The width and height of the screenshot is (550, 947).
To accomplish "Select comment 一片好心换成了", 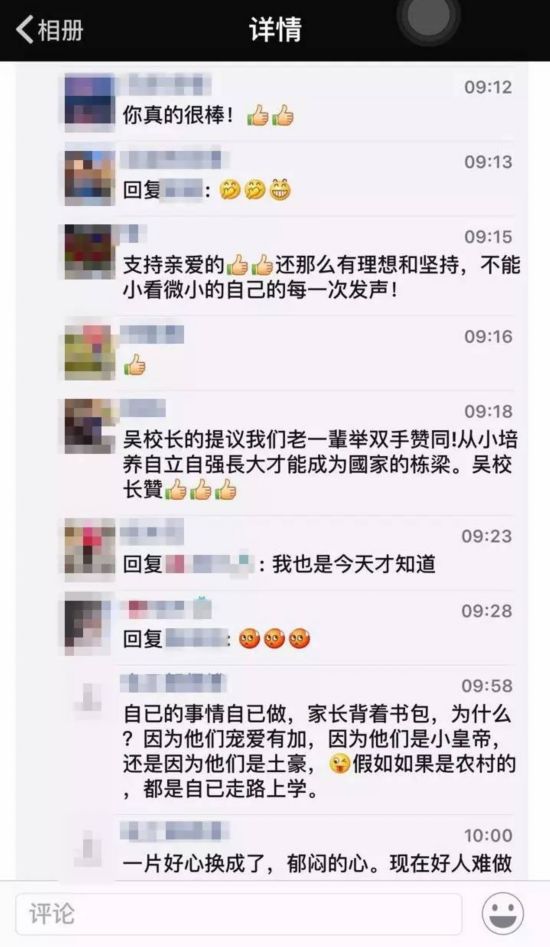I will pyautogui.click(x=318, y=863).
